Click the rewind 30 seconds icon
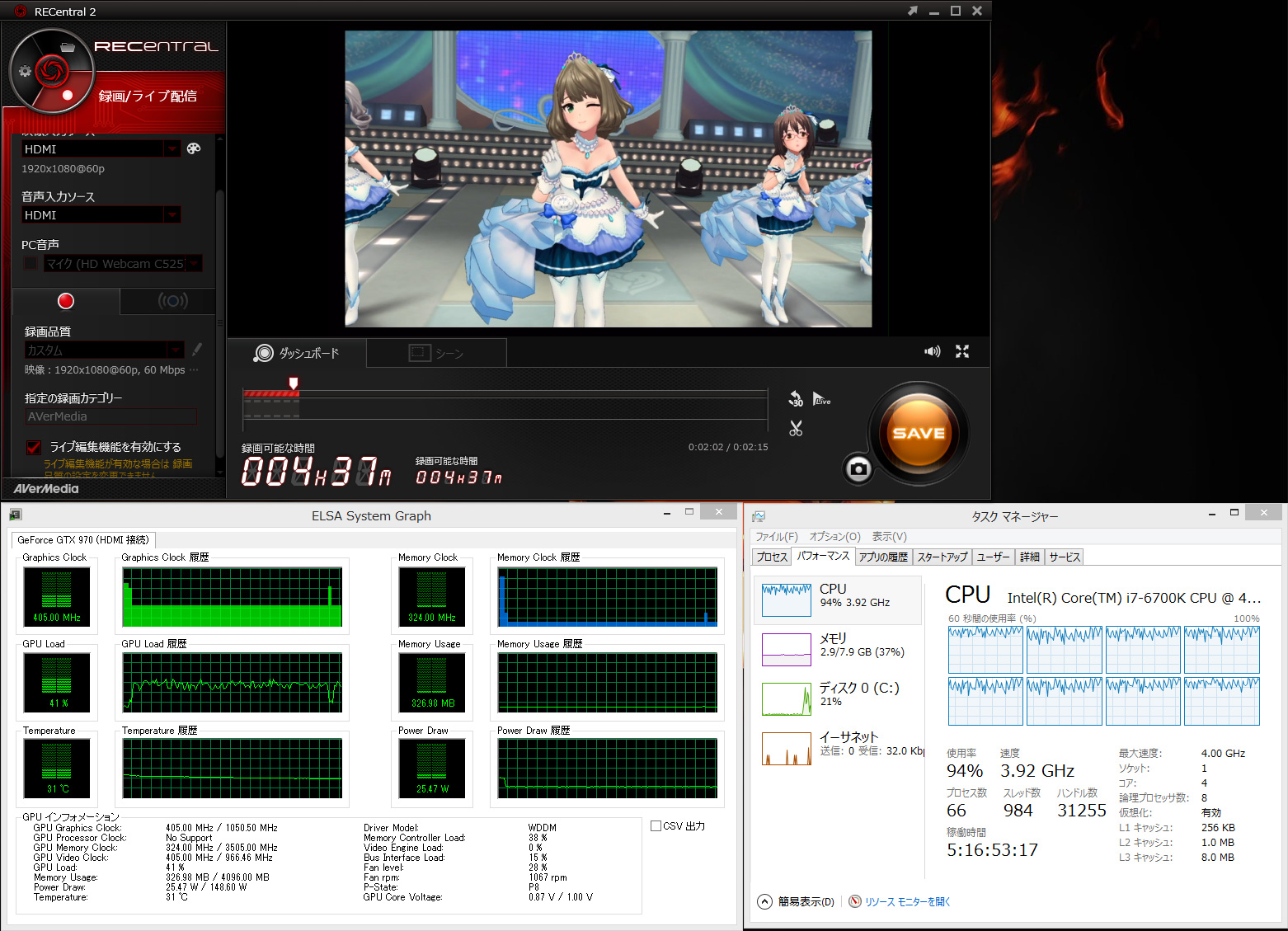The width and height of the screenshot is (1288, 931). [796, 399]
